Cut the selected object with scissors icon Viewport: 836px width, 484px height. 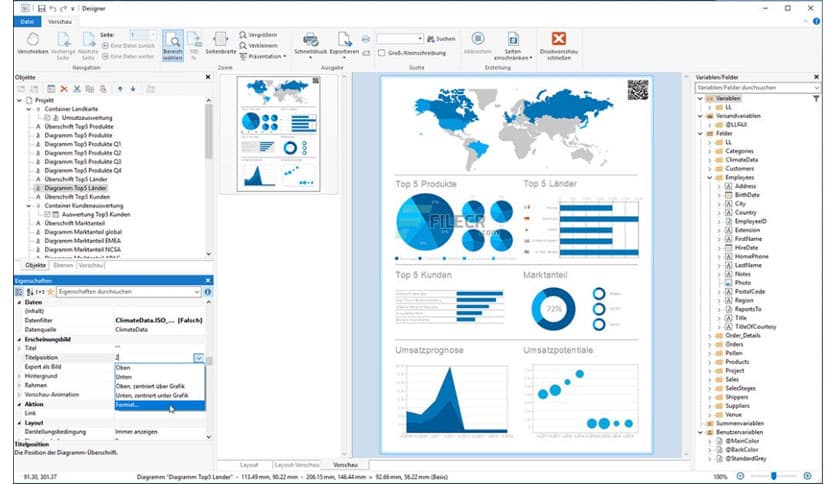[x=77, y=89]
